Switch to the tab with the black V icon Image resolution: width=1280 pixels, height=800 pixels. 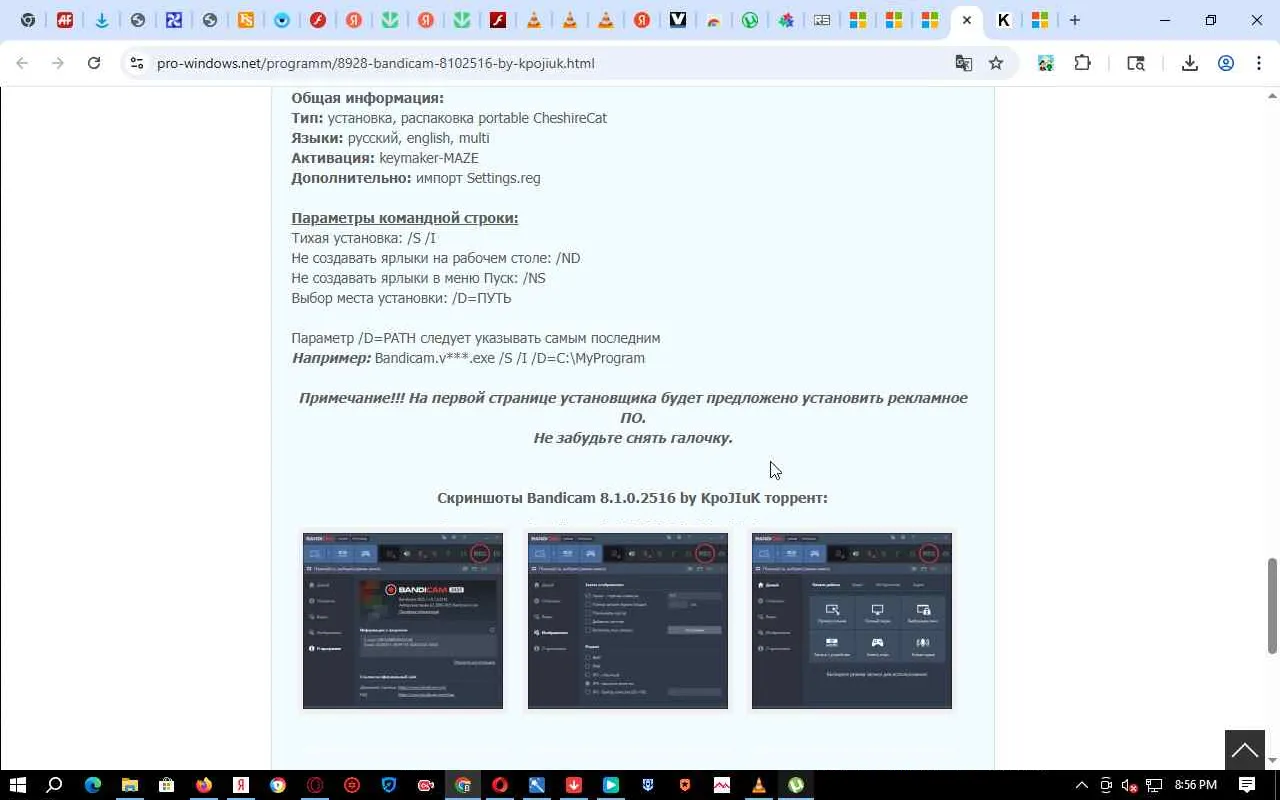coord(678,20)
